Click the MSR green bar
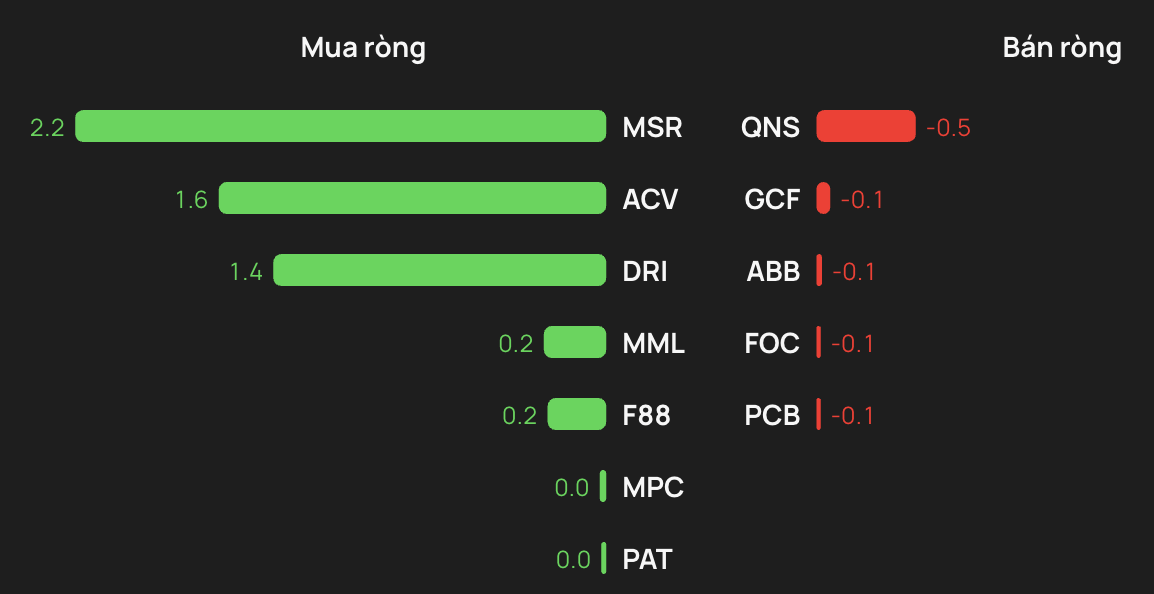1154x594 pixels. coord(341,126)
